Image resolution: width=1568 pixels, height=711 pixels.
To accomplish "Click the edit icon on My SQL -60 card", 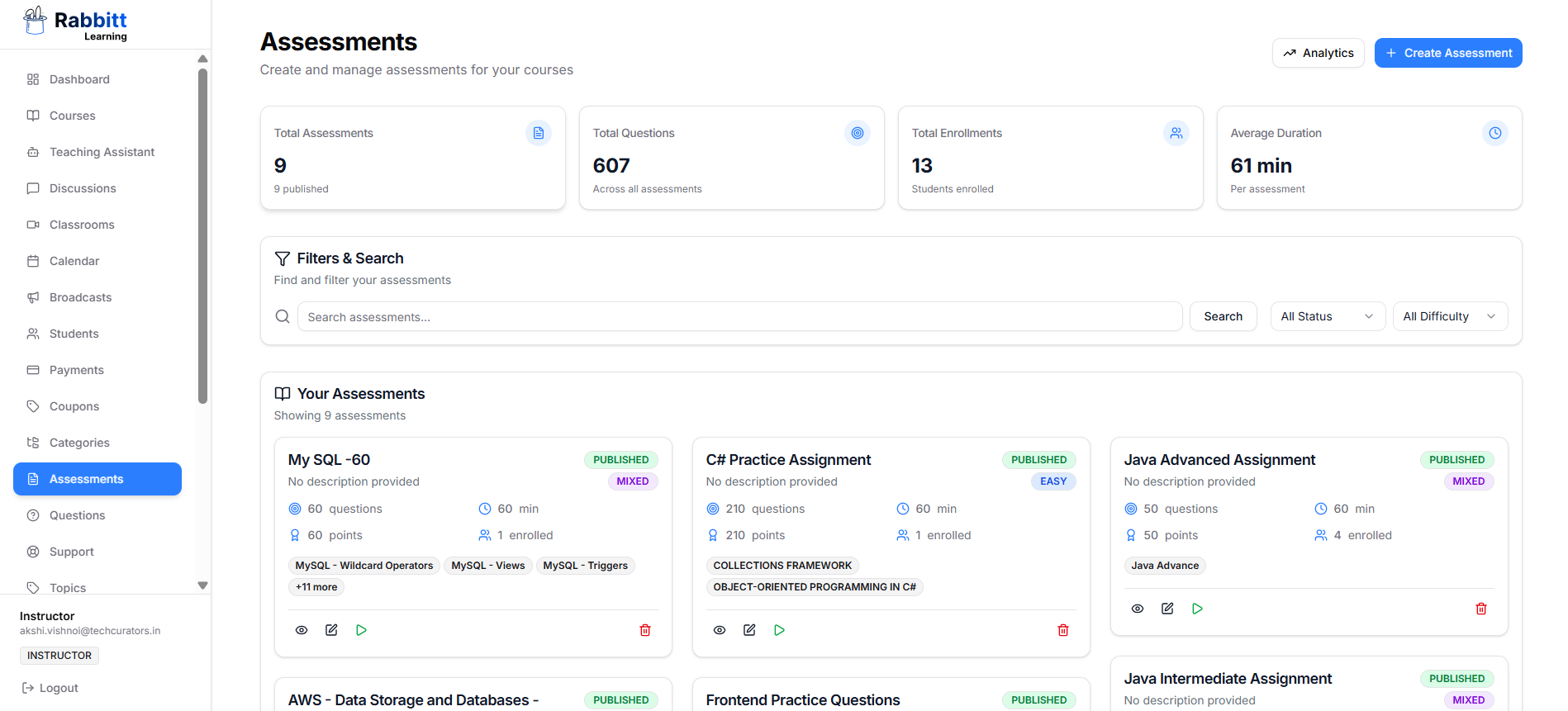I will (x=331, y=630).
